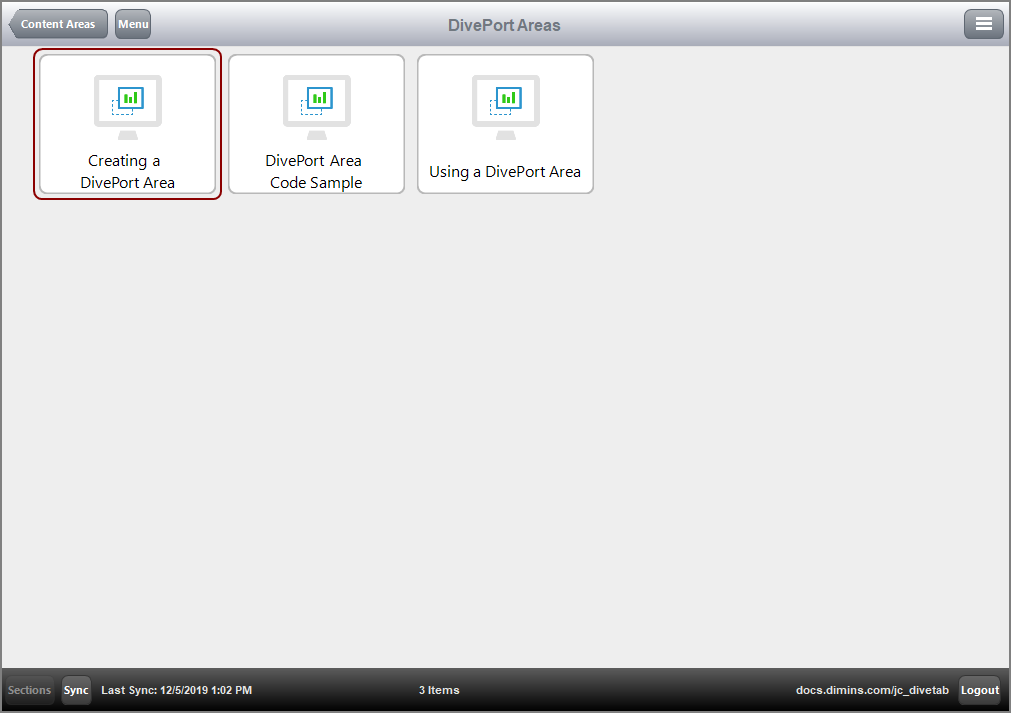Screen dimensions: 1011x713
Task: Click the monitor icon for DivePort Area Code Sample
Action: point(316,105)
